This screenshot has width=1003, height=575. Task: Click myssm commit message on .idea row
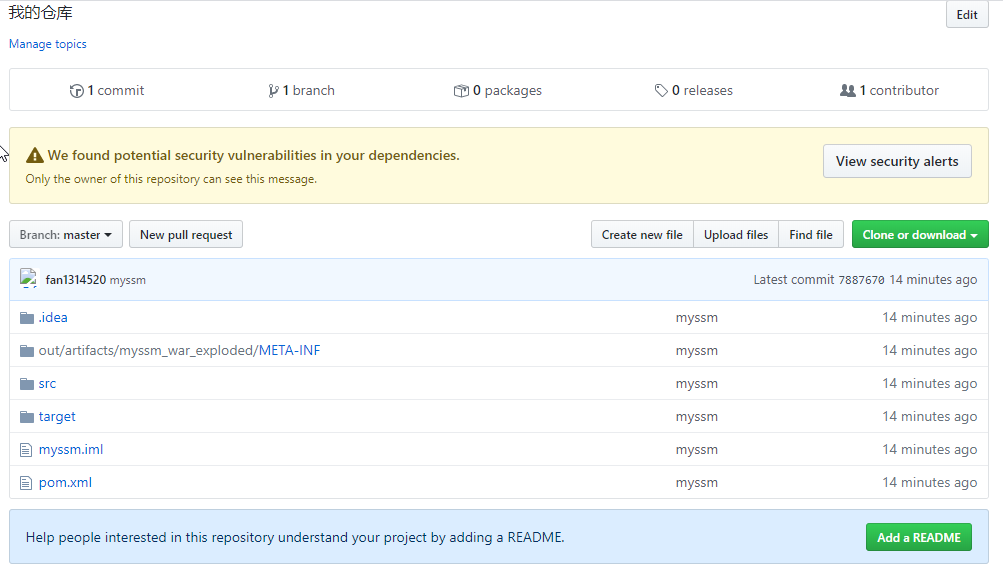pyautogui.click(x=697, y=318)
